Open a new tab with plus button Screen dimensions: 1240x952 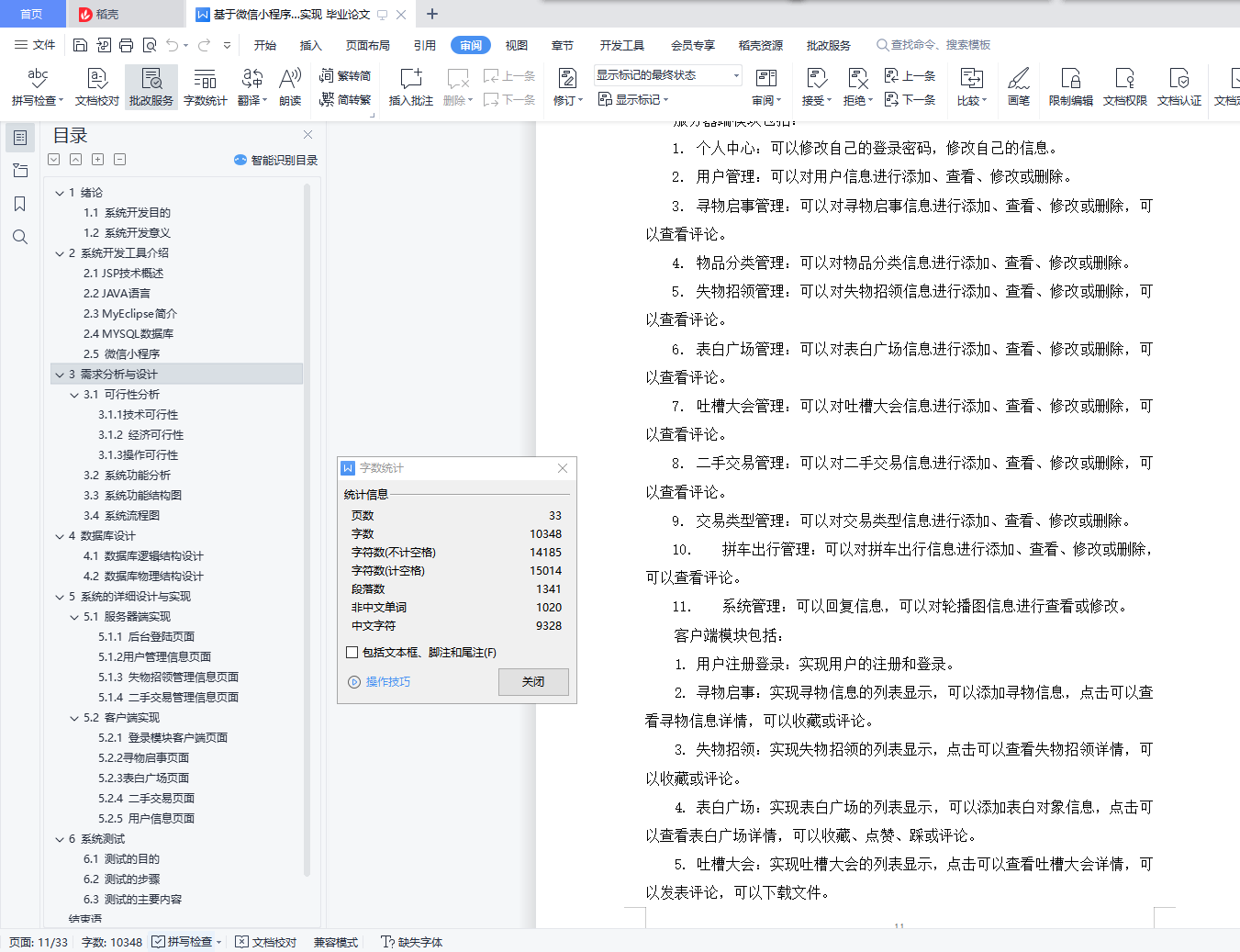(x=432, y=14)
